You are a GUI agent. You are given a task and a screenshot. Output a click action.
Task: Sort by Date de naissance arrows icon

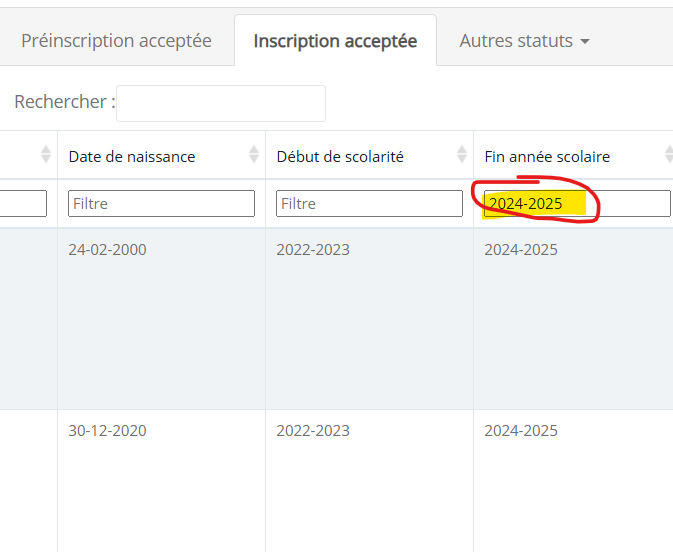coord(254,154)
